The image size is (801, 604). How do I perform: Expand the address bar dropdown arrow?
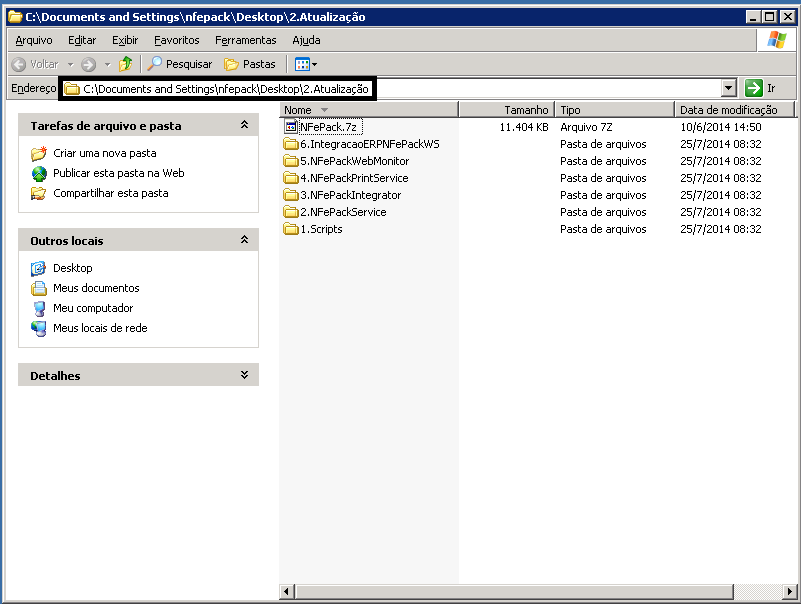click(x=728, y=88)
